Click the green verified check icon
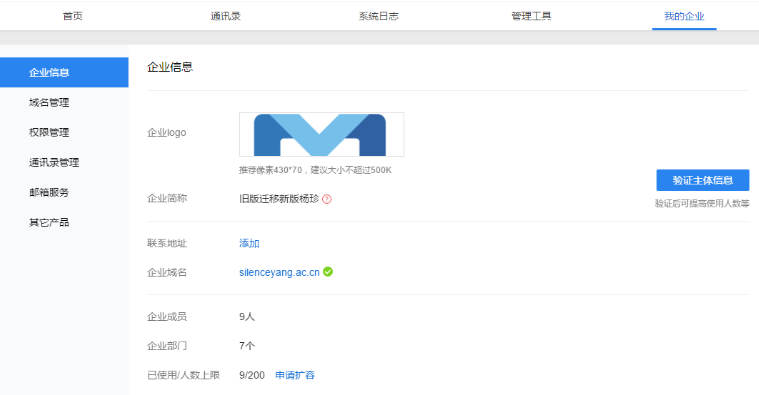Viewport: 759px width, 395px height. [x=328, y=272]
